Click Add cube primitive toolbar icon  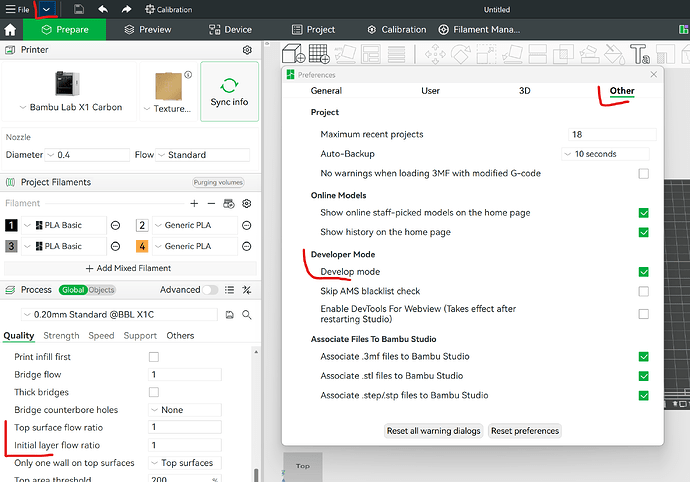(293, 54)
